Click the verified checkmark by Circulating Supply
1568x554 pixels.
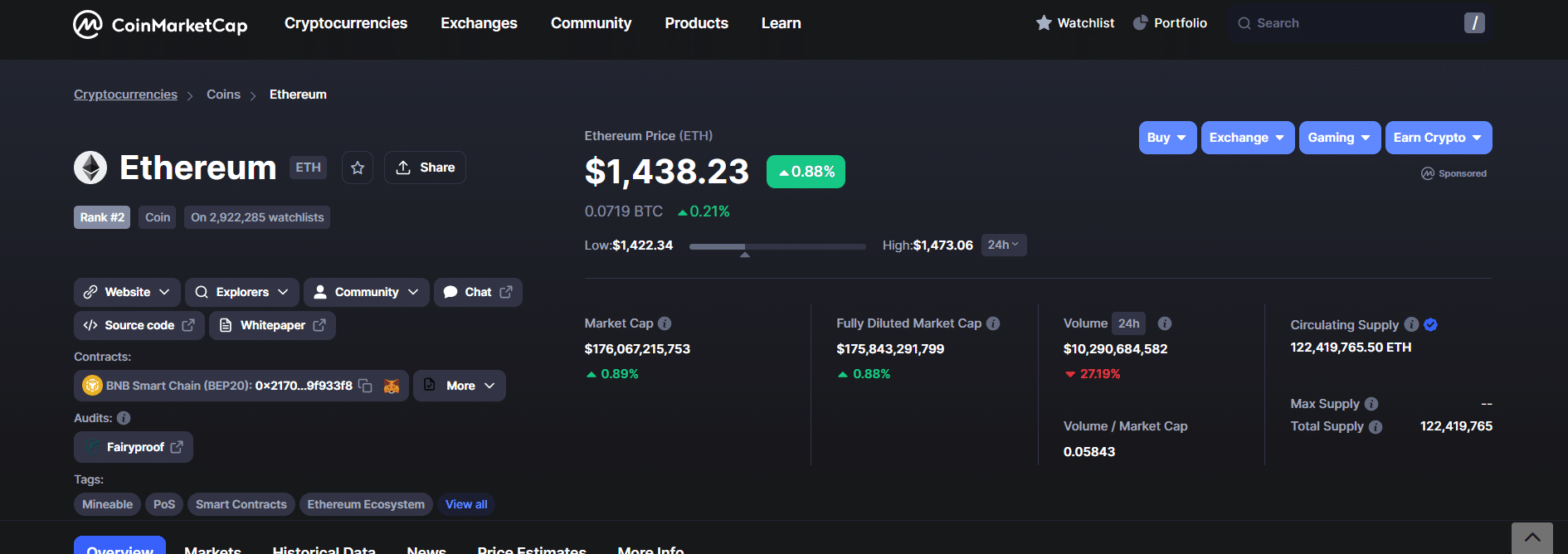tap(1430, 324)
